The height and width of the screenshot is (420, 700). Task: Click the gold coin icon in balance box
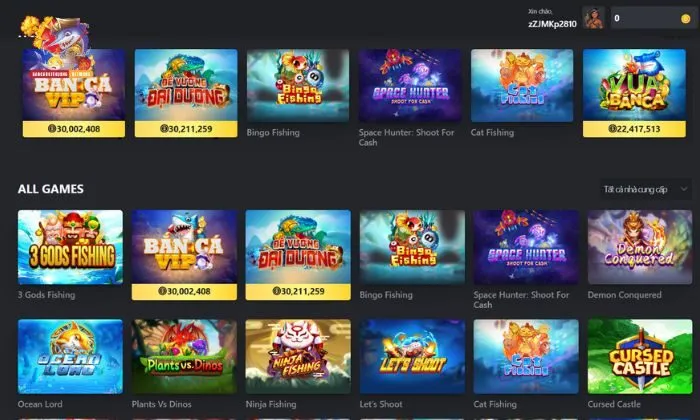[685, 19]
